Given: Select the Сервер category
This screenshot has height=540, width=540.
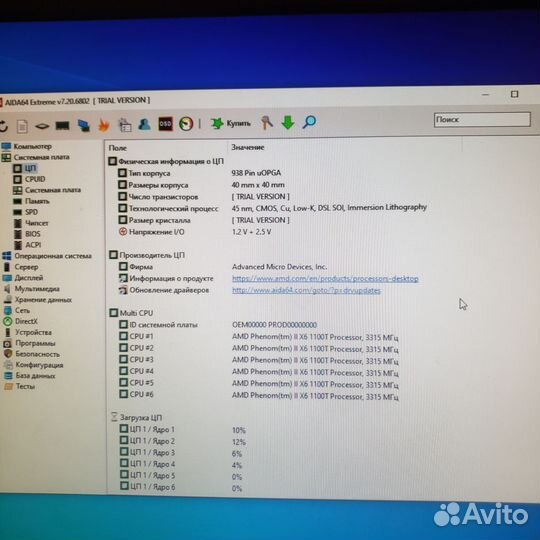Looking at the screenshot, I should click(x=21, y=267).
